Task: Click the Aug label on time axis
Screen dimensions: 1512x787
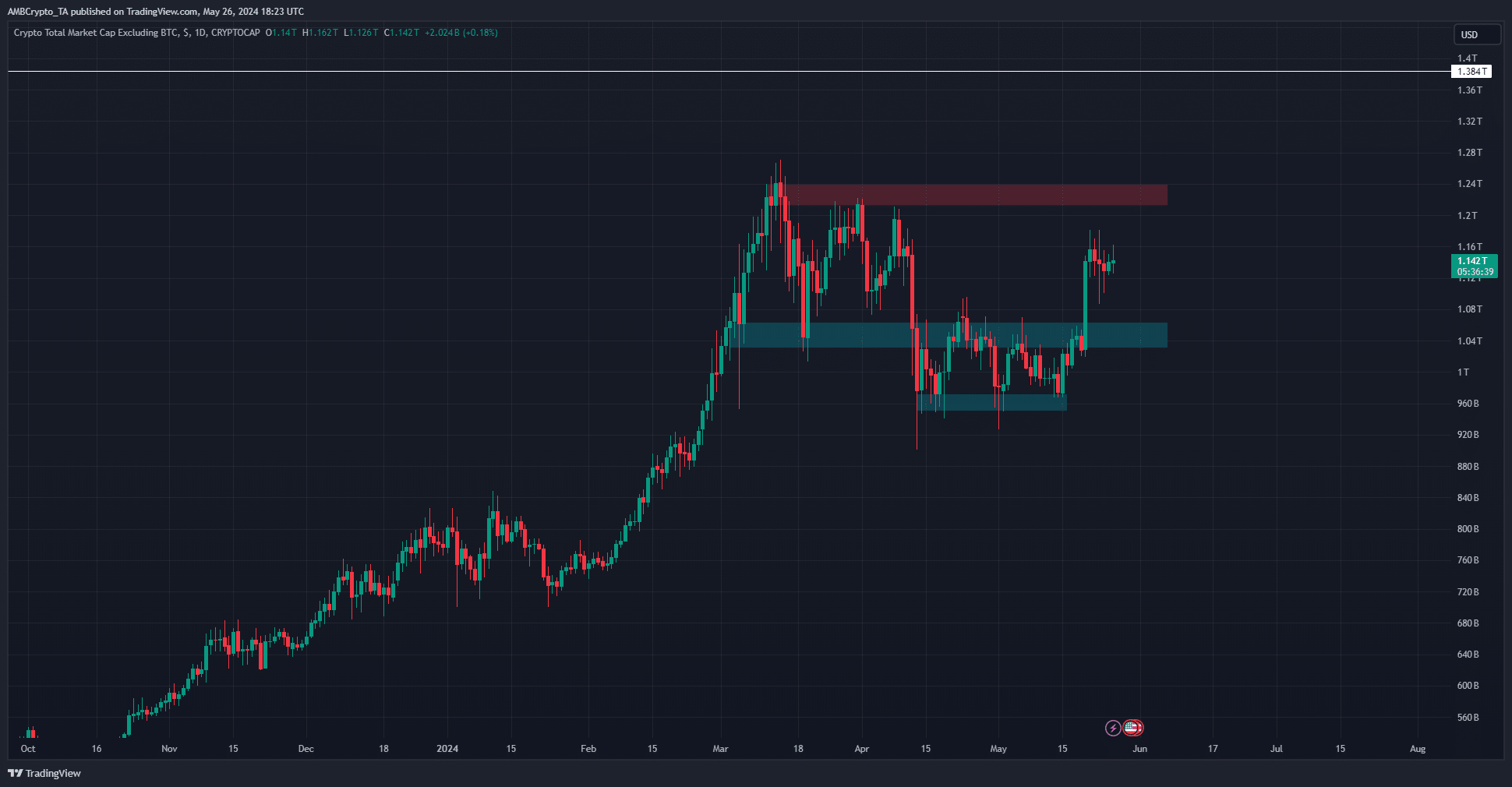Action: pos(1418,749)
